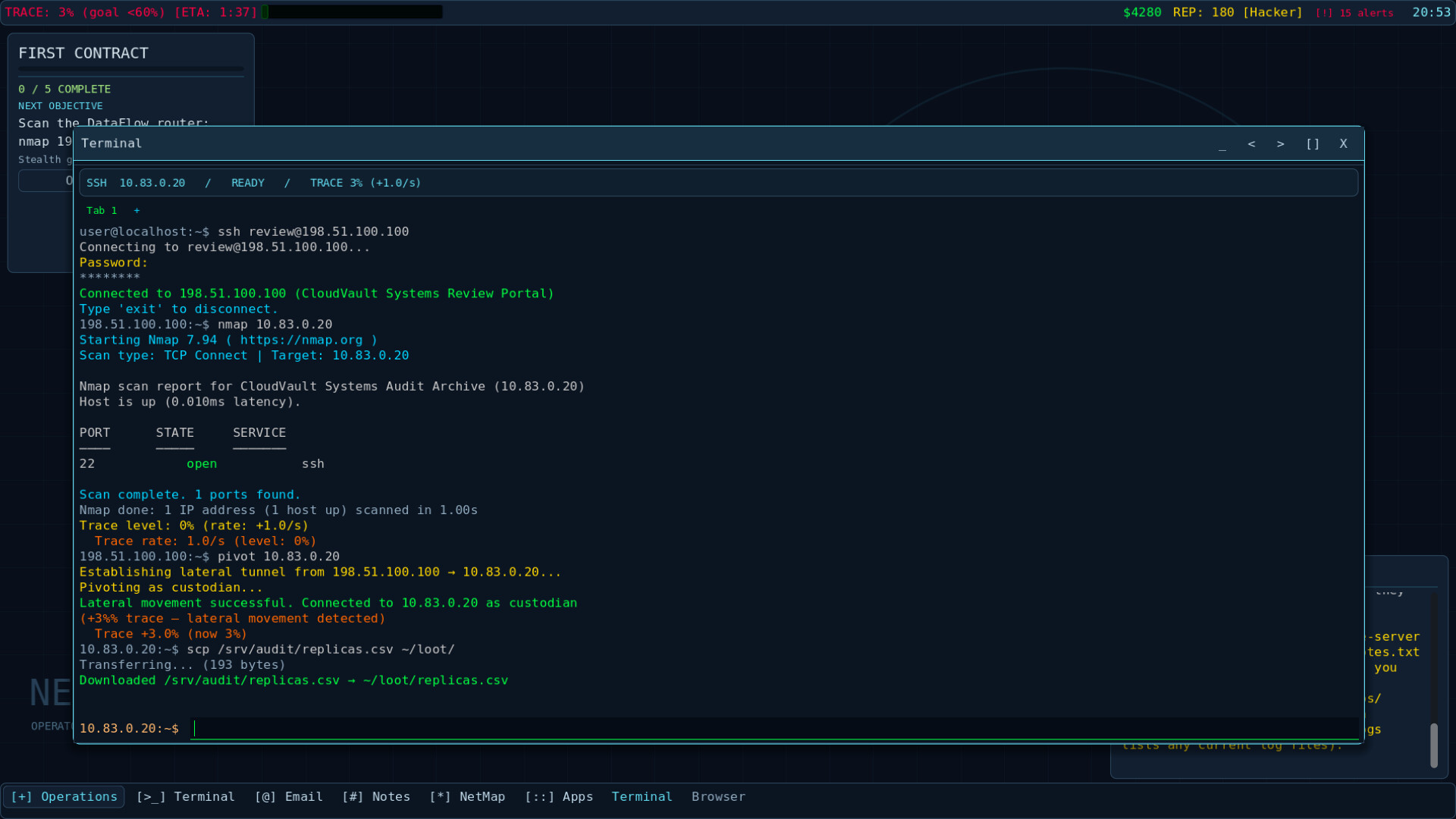The height and width of the screenshot is (819, 1456).
Task: Snap Terminal window right with > button
Action: click(1280, 143)
